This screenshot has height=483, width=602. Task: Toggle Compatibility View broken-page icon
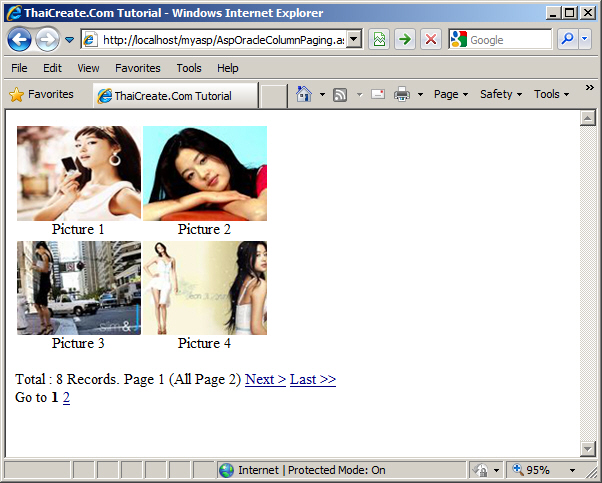click(x=379, y=40)
